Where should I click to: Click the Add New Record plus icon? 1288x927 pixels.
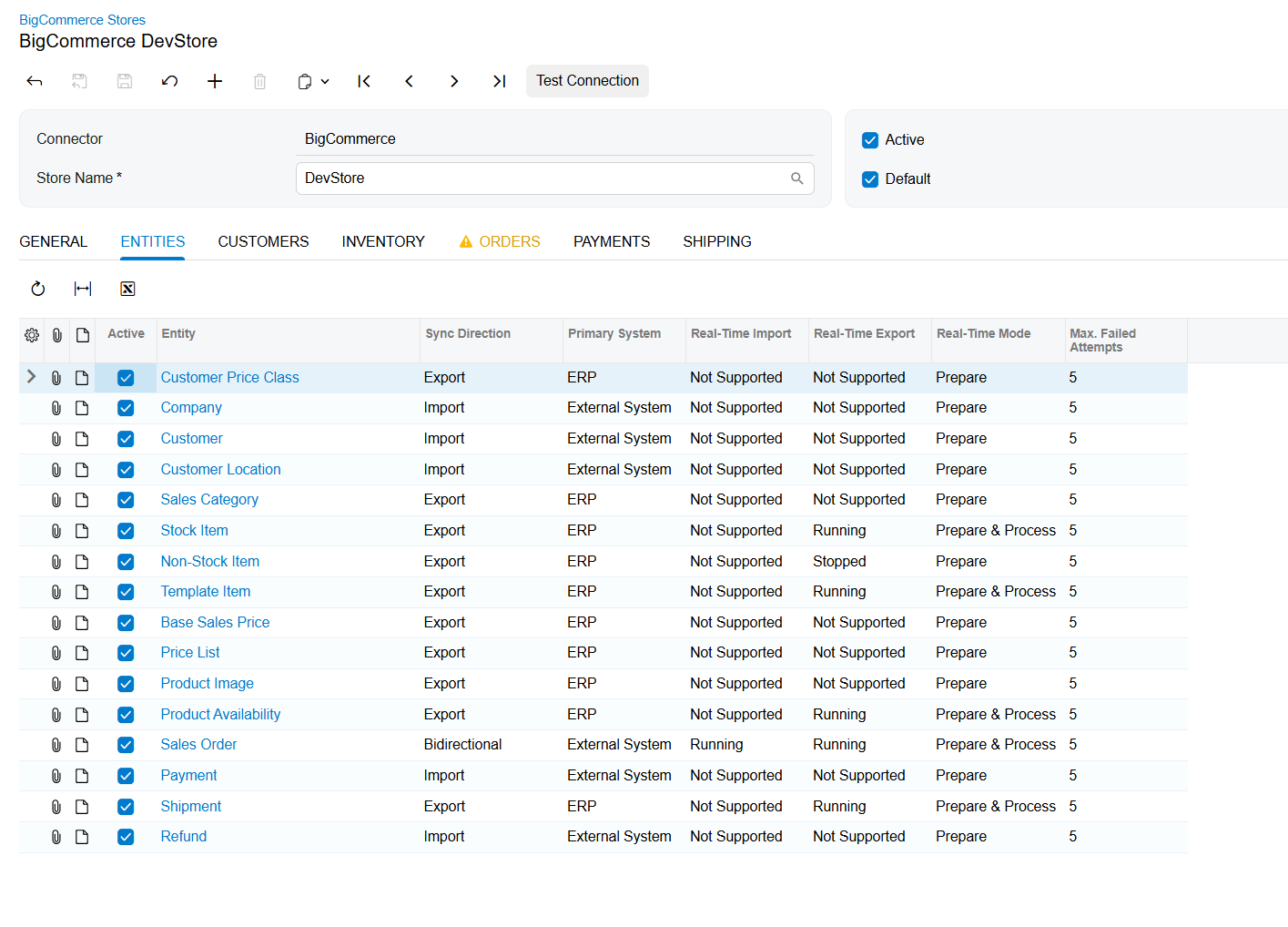click(x=215, y=81)
